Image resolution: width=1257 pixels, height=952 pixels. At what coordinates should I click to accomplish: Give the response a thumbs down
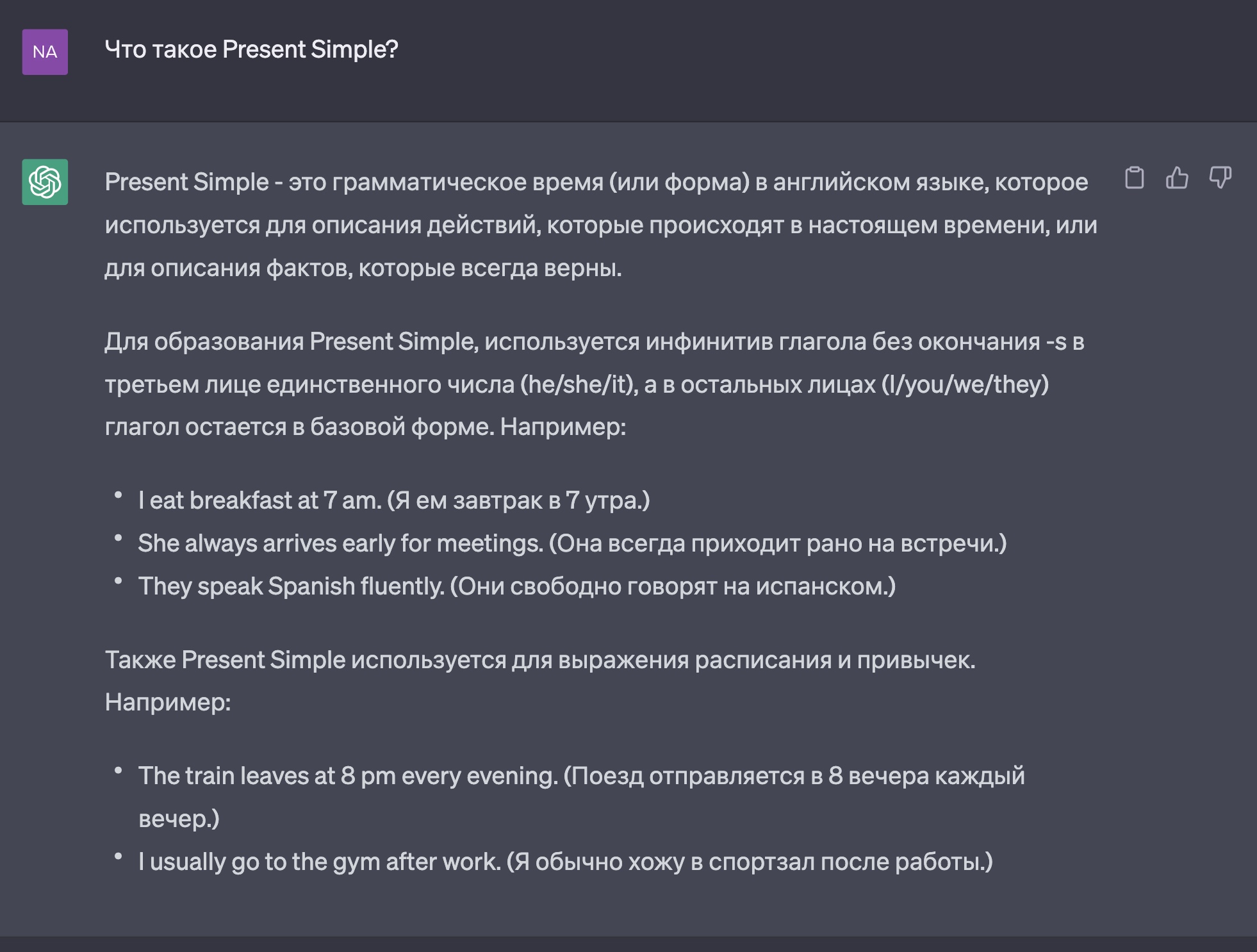click(x=1220, y=177)
